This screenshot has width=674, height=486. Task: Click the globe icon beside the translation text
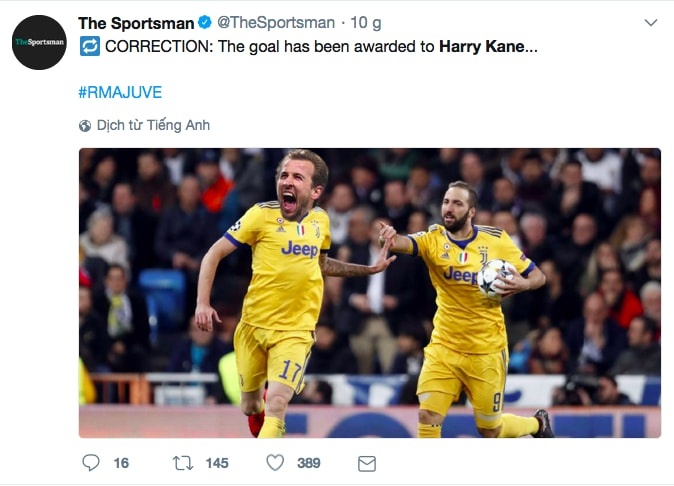[85, 126]
